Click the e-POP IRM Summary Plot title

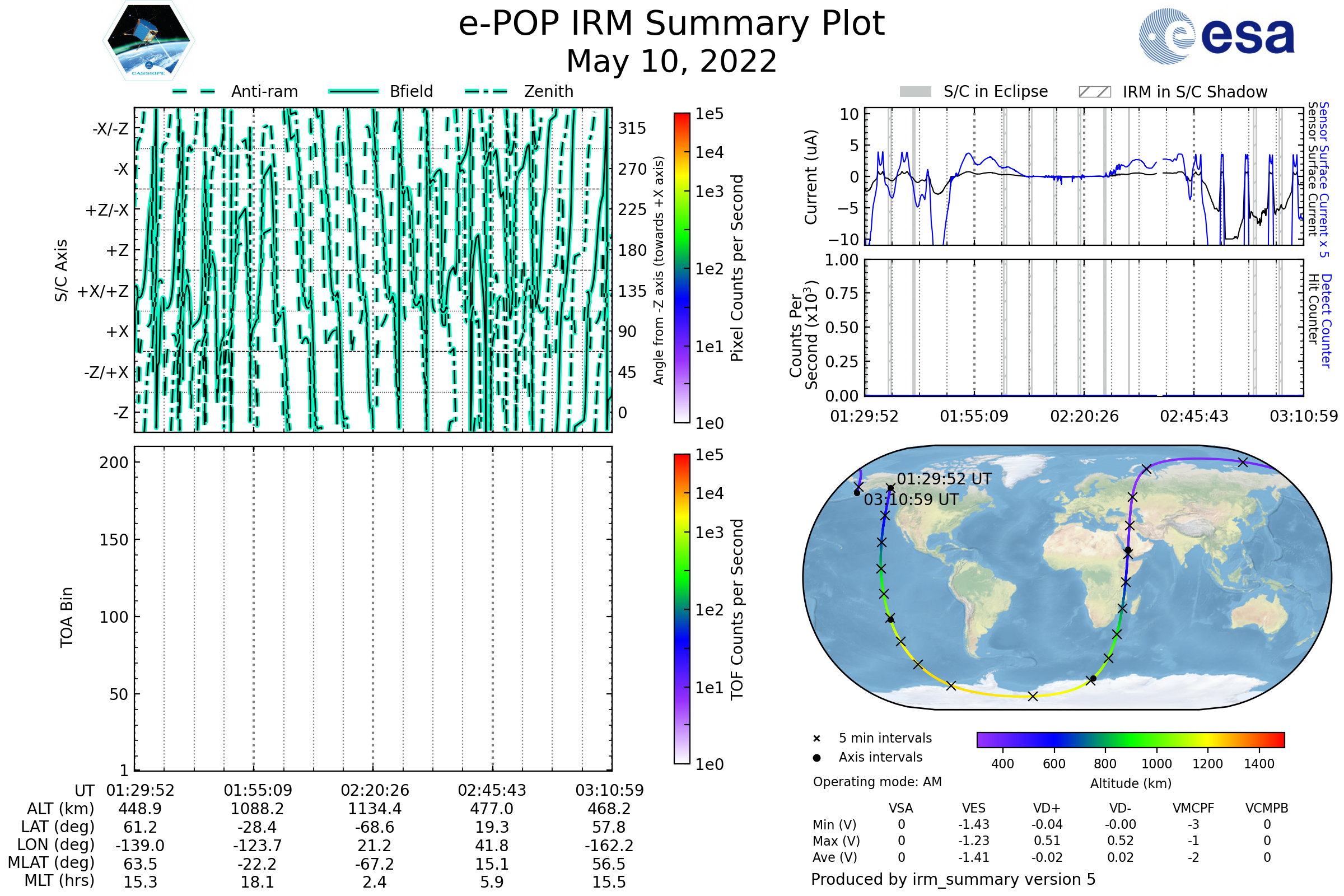(671, 24)
